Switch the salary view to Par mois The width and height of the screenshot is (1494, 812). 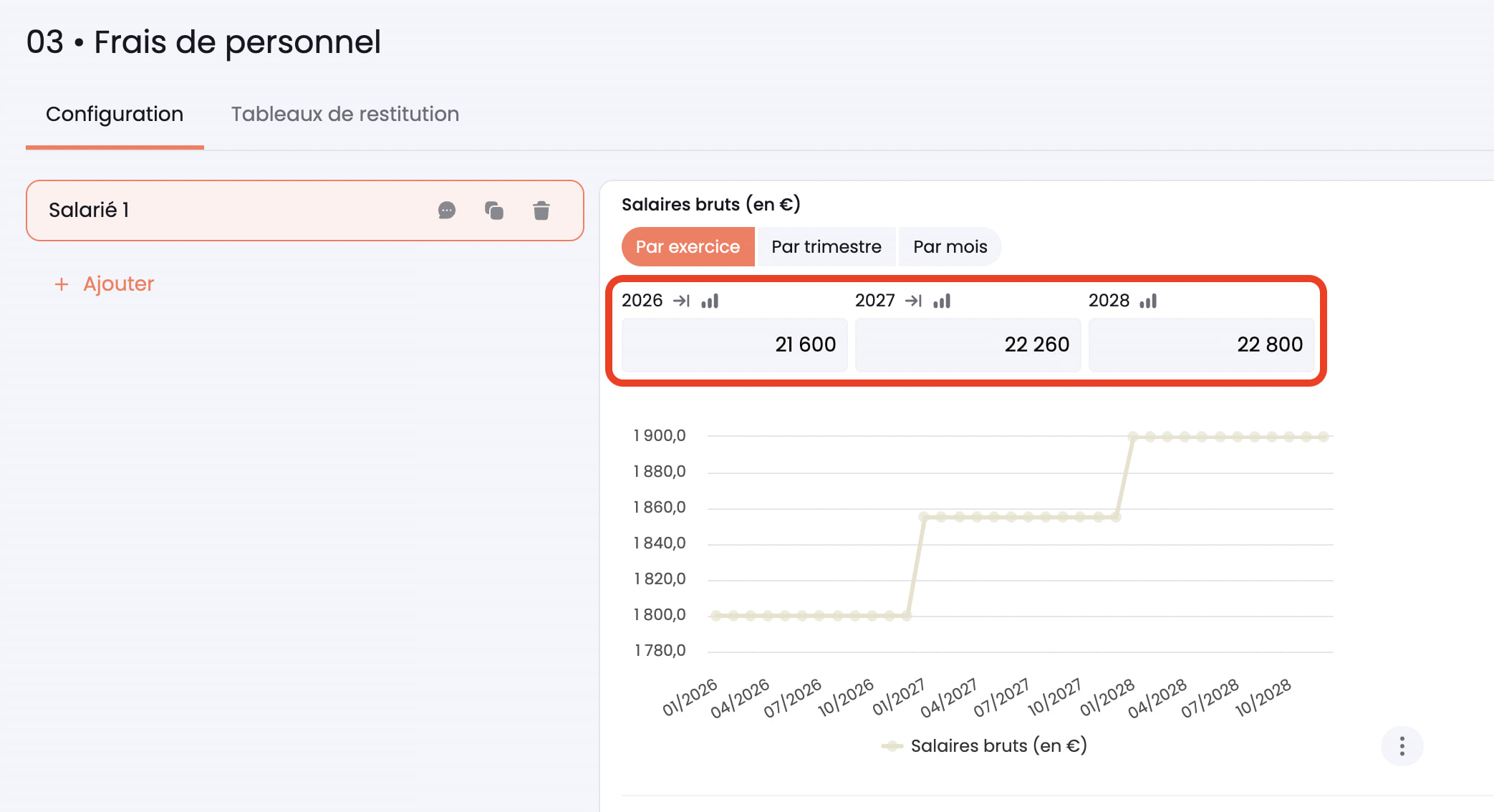tap(950, 247)
